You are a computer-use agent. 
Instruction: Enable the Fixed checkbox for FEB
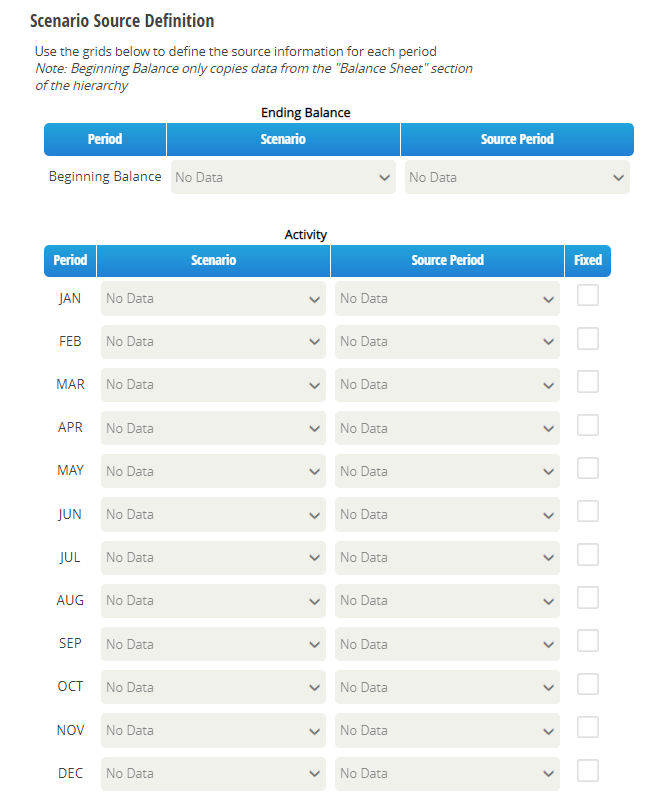click(x=588, y=339)
